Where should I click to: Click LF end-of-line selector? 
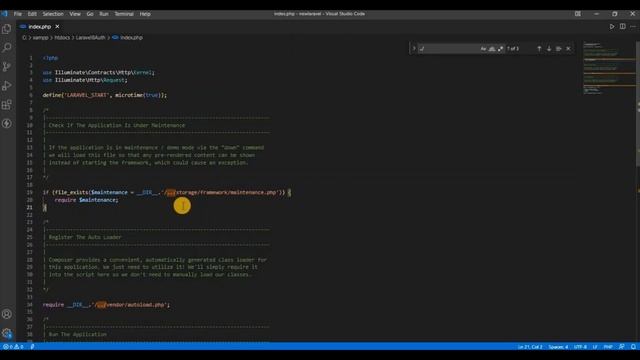pyautogui.click(x=595, y=347)
